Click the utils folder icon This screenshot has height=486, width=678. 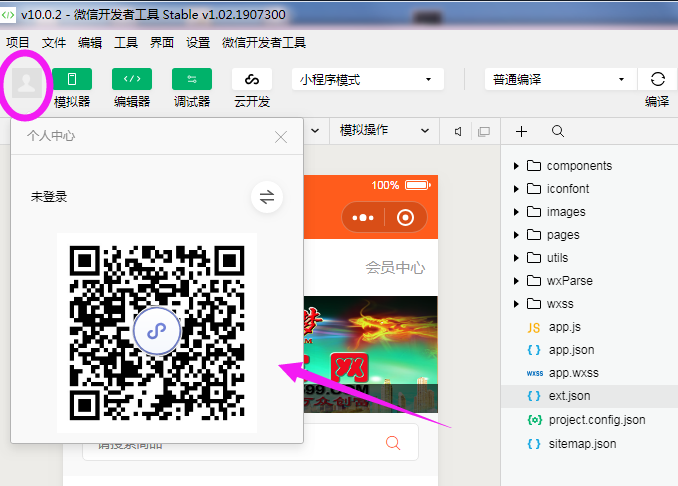pos(534,258)
